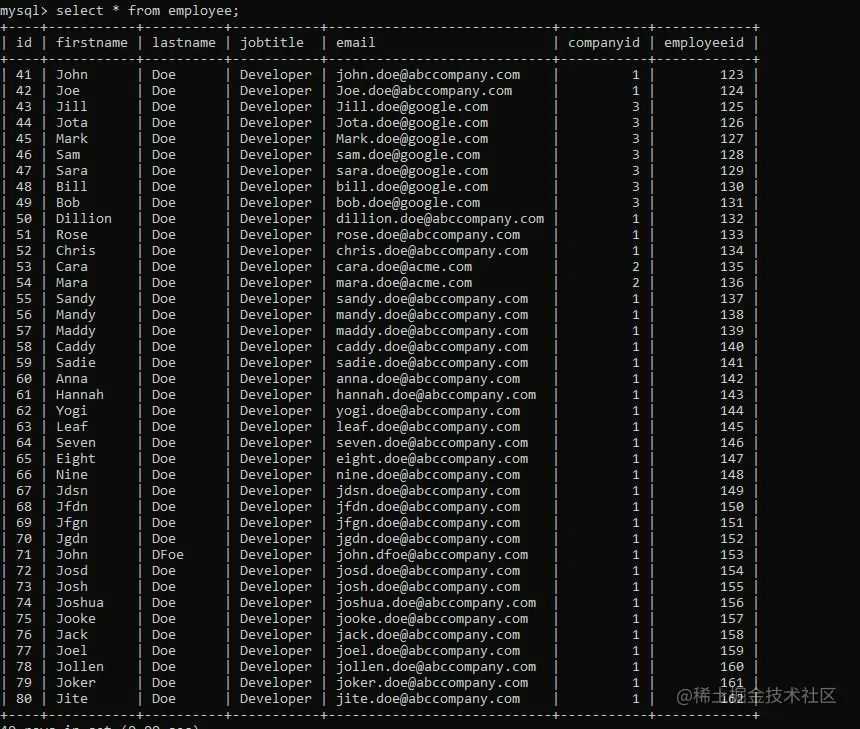Click firstname 'Jdsn' cell

point(71,490)
